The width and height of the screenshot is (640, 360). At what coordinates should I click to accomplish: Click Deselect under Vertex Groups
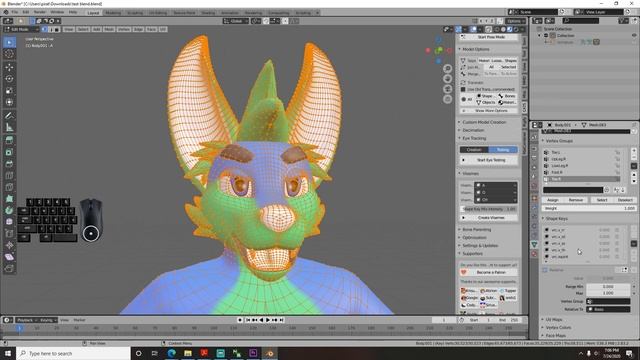pyautogui.click(x=625, y=200)
